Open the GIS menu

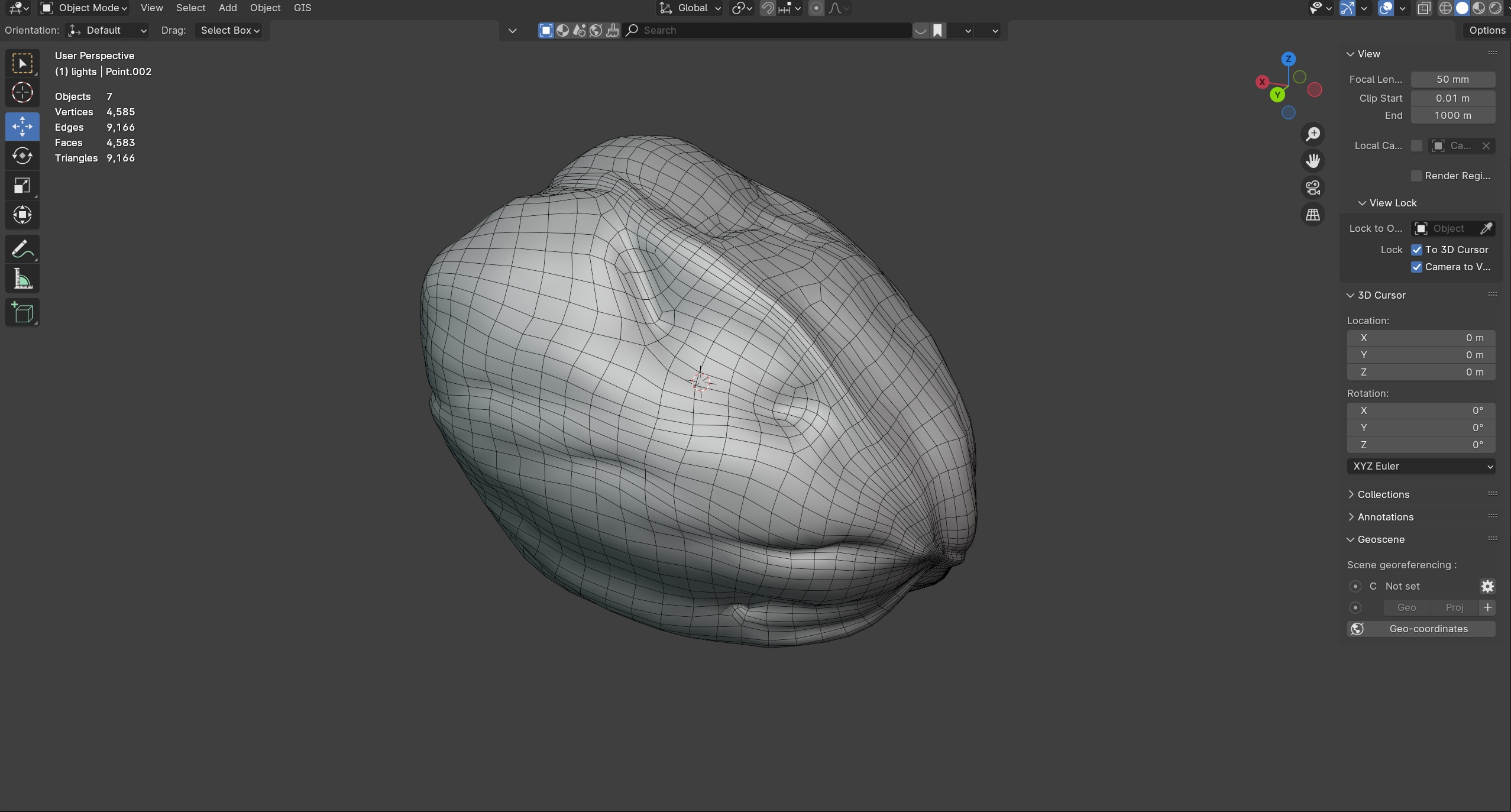302,8
